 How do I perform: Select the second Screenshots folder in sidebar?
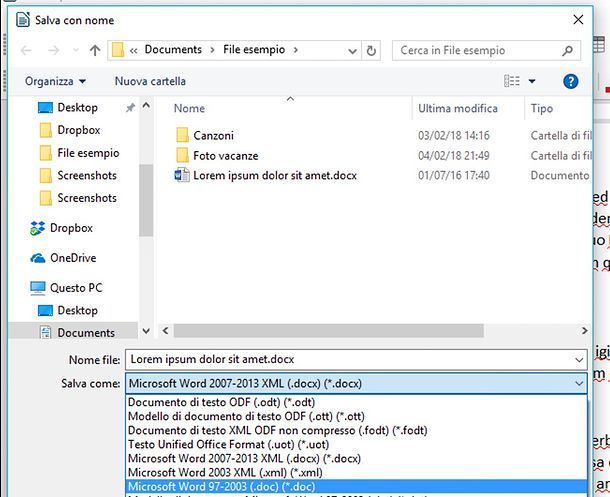coord(87,198)
